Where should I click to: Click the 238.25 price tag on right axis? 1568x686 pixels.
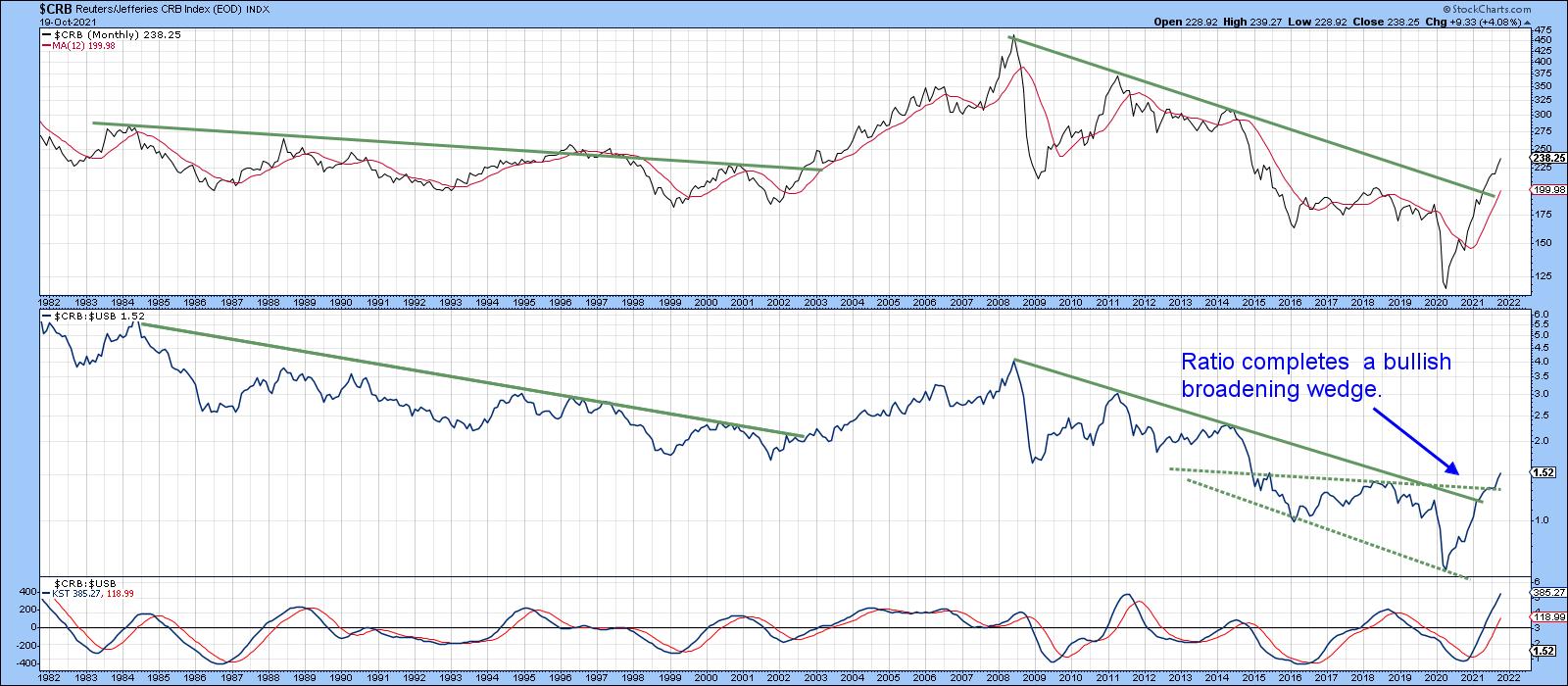point(1546,157)
